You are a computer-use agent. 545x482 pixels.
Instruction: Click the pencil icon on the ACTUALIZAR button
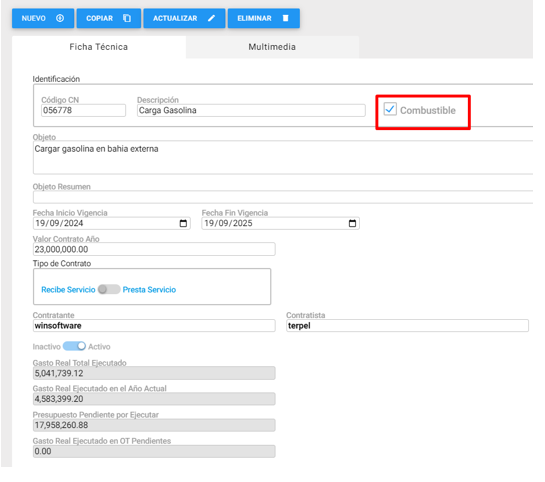(211, 18)
